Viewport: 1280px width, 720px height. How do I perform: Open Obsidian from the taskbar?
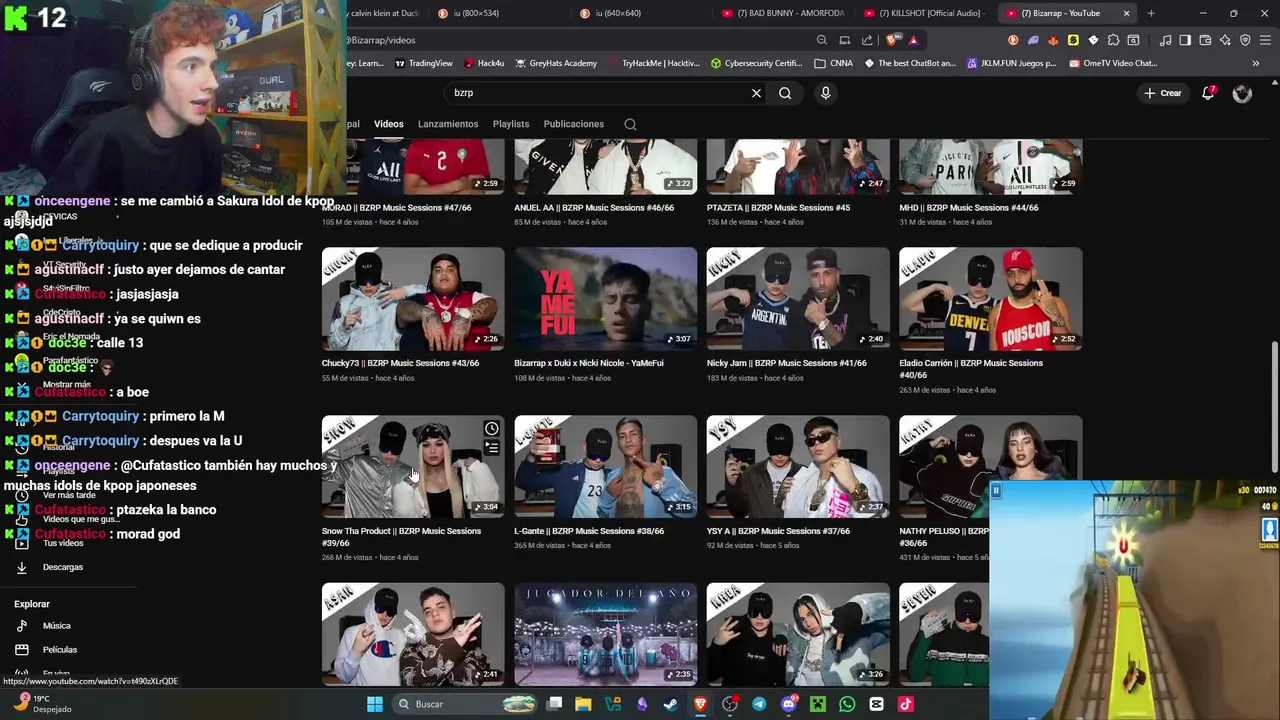coord(641,704)
